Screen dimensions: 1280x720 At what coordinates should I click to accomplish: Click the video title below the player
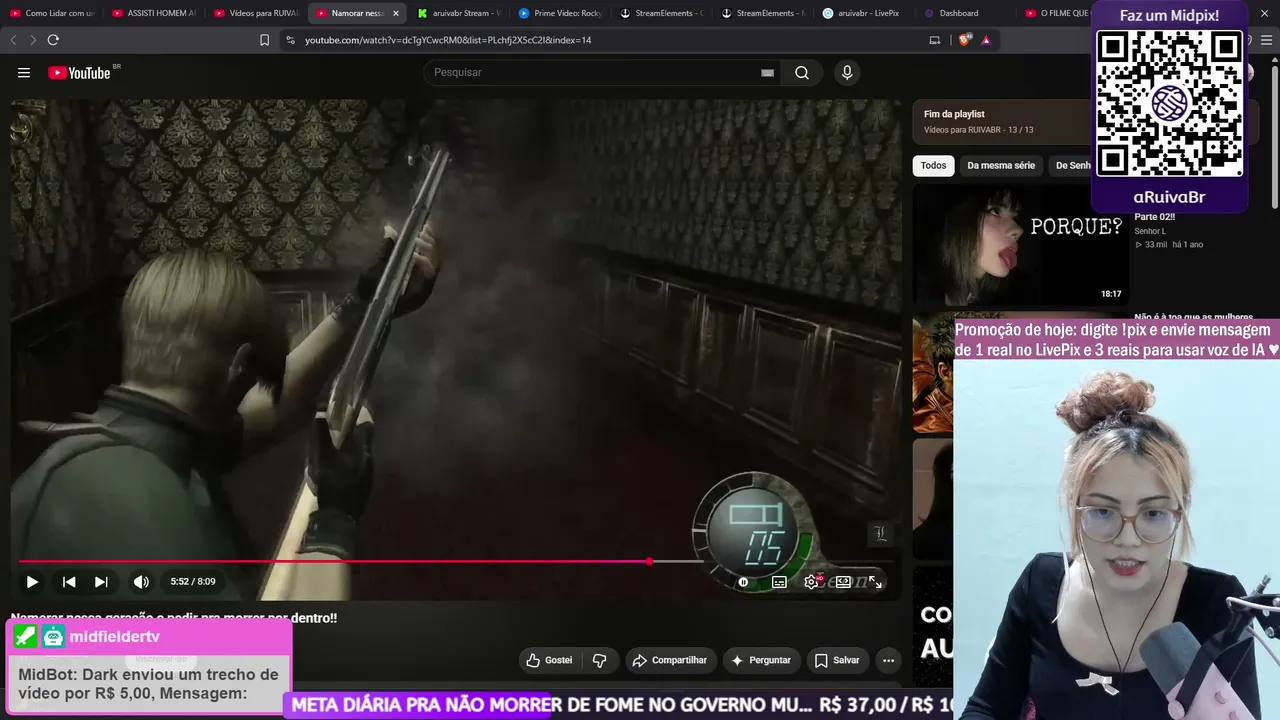[x=174, y=618]
